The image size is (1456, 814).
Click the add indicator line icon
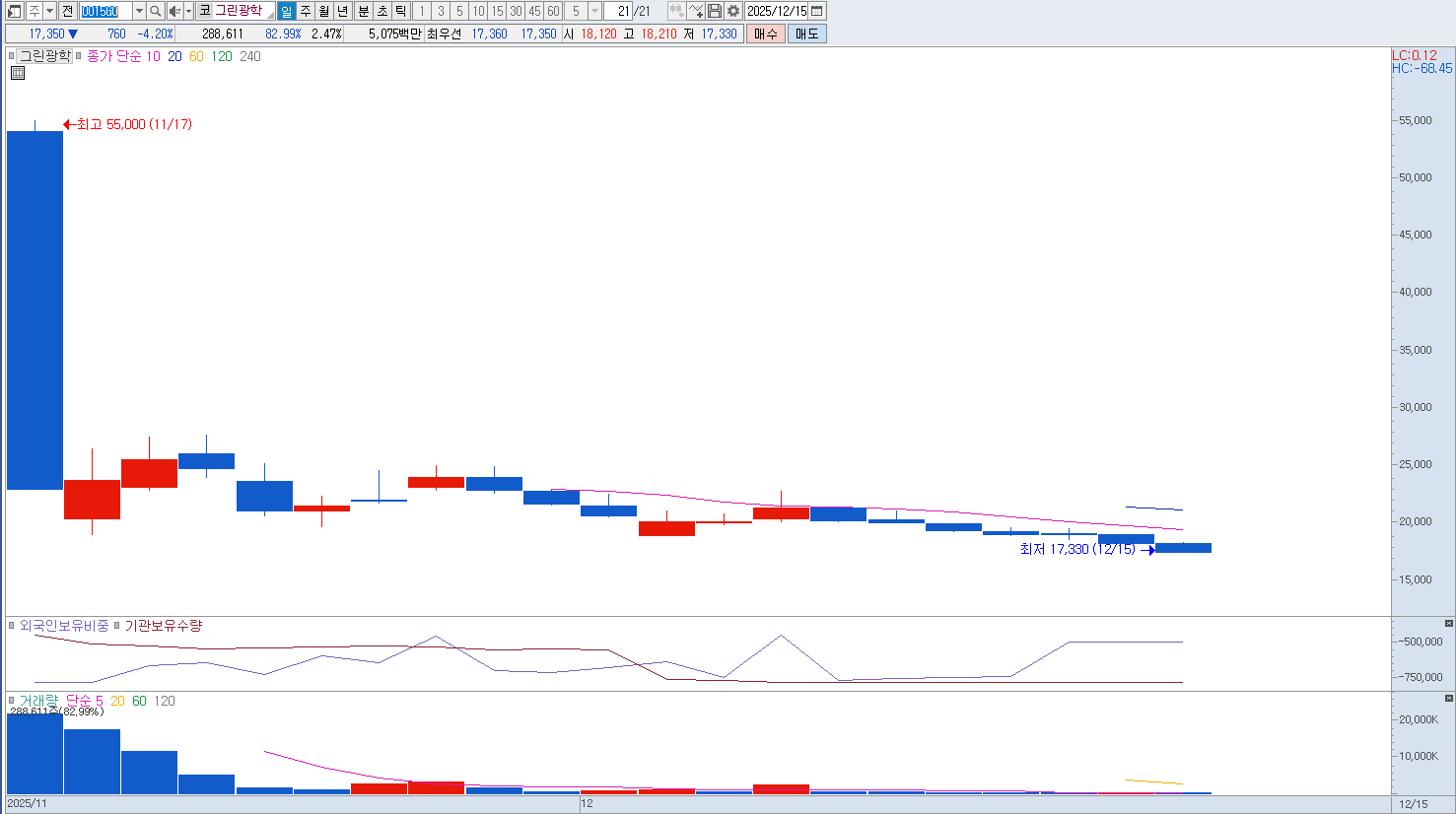(696, 11)
